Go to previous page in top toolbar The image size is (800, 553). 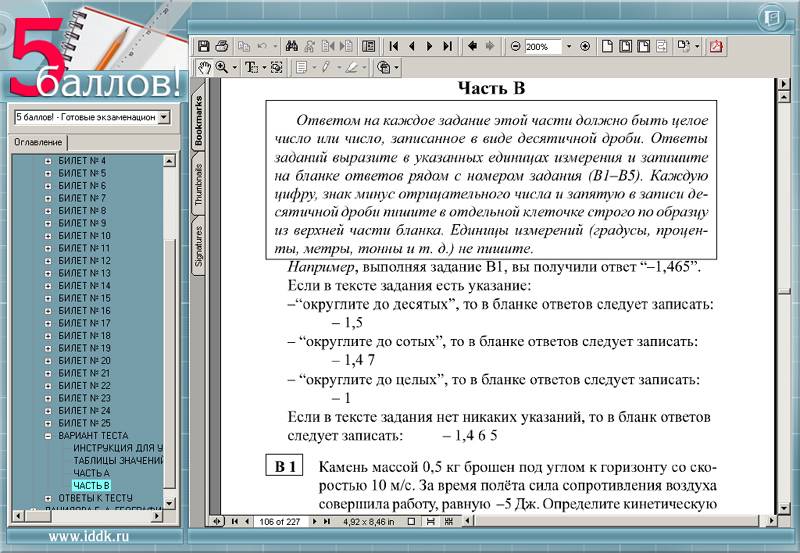click(412, 46)
